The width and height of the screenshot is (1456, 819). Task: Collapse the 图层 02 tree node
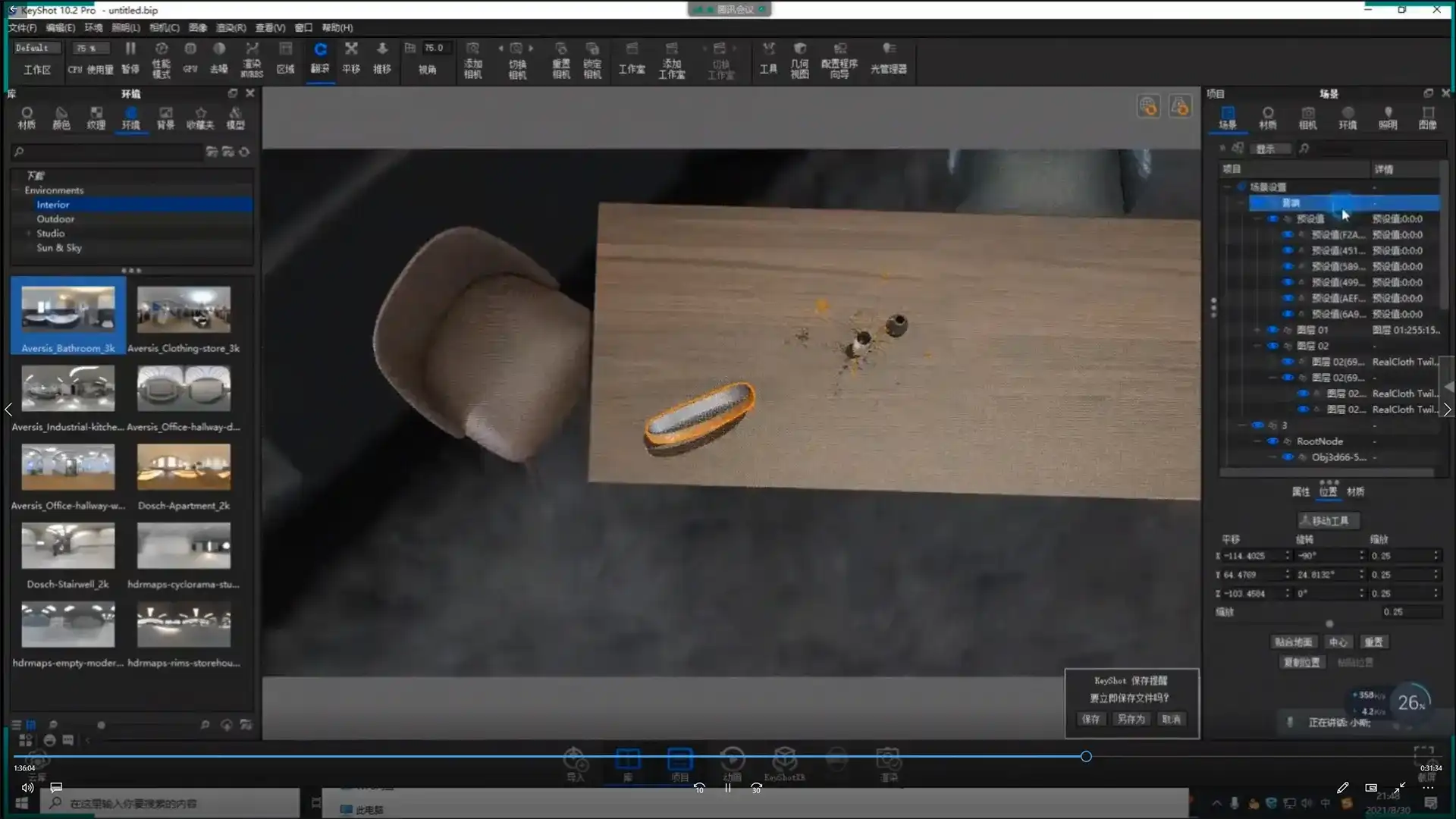click(x=1257, y=346)
